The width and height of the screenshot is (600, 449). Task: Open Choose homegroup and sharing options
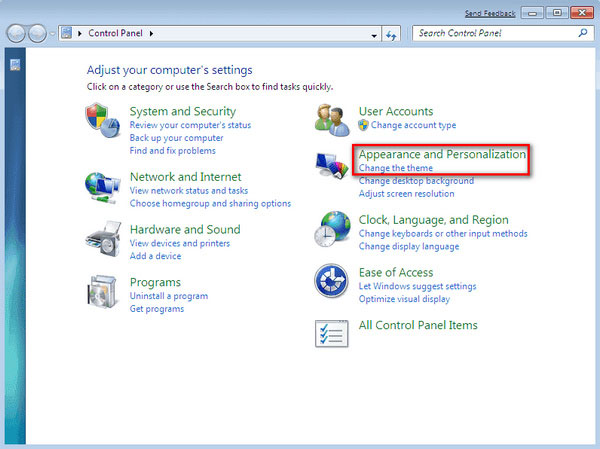pyautogui.click(x=210, y=204)
